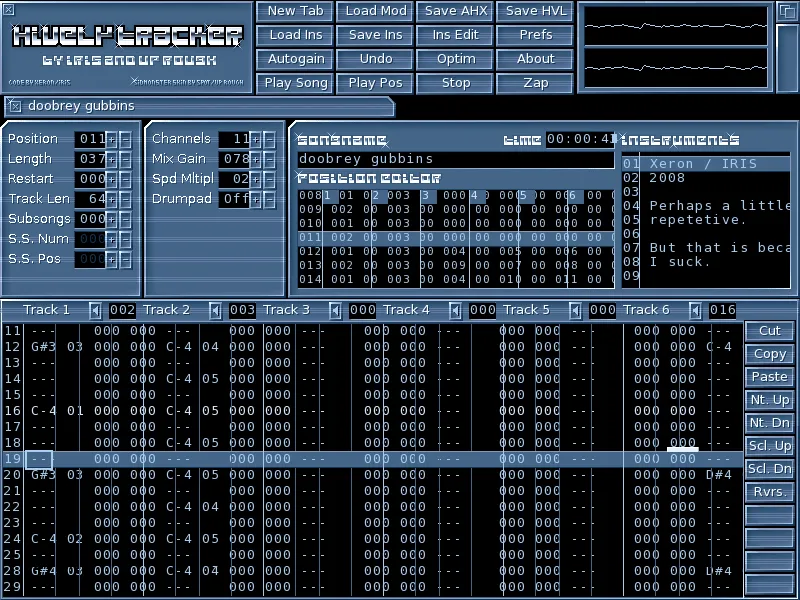Increase Position with the plus button

[x=112, y=139]
